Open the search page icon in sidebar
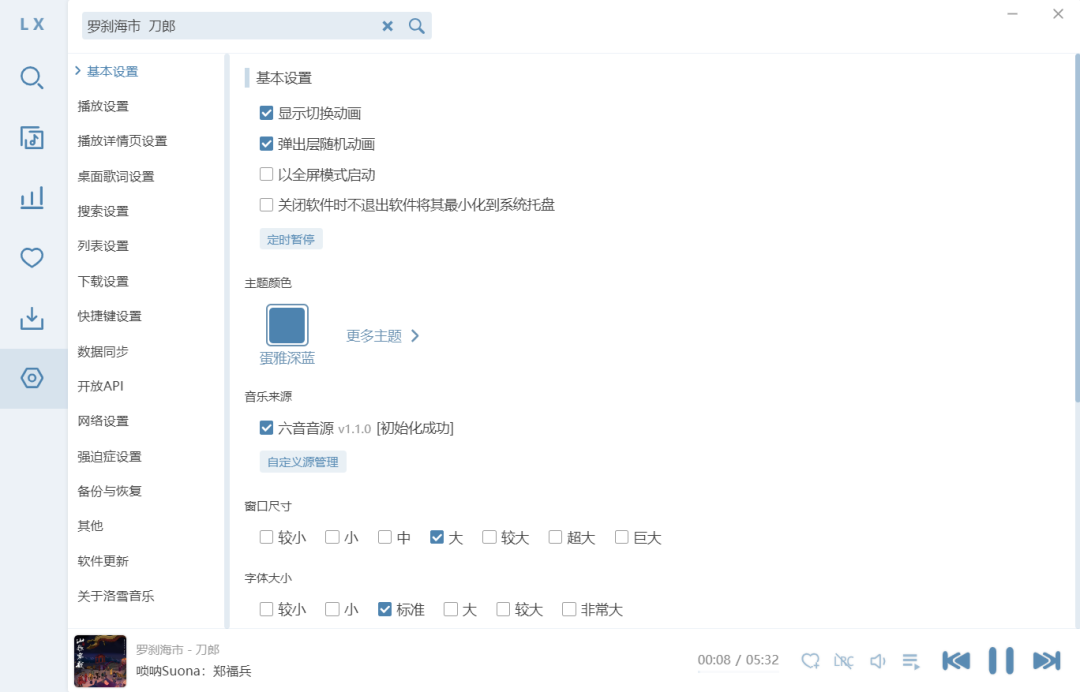Screen dimensions: 1080x692 (x=32, y=78)
